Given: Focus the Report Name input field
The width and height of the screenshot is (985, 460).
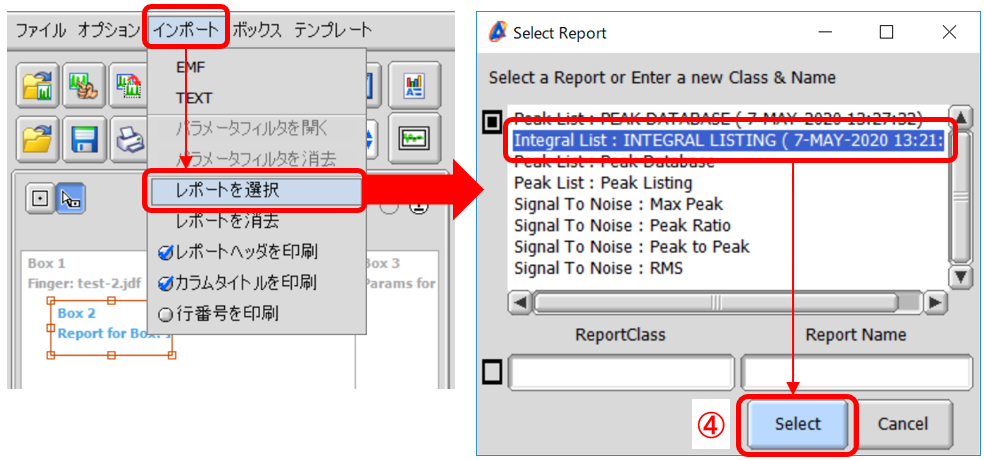Looking at the screenshot, I should click(856, 373).
